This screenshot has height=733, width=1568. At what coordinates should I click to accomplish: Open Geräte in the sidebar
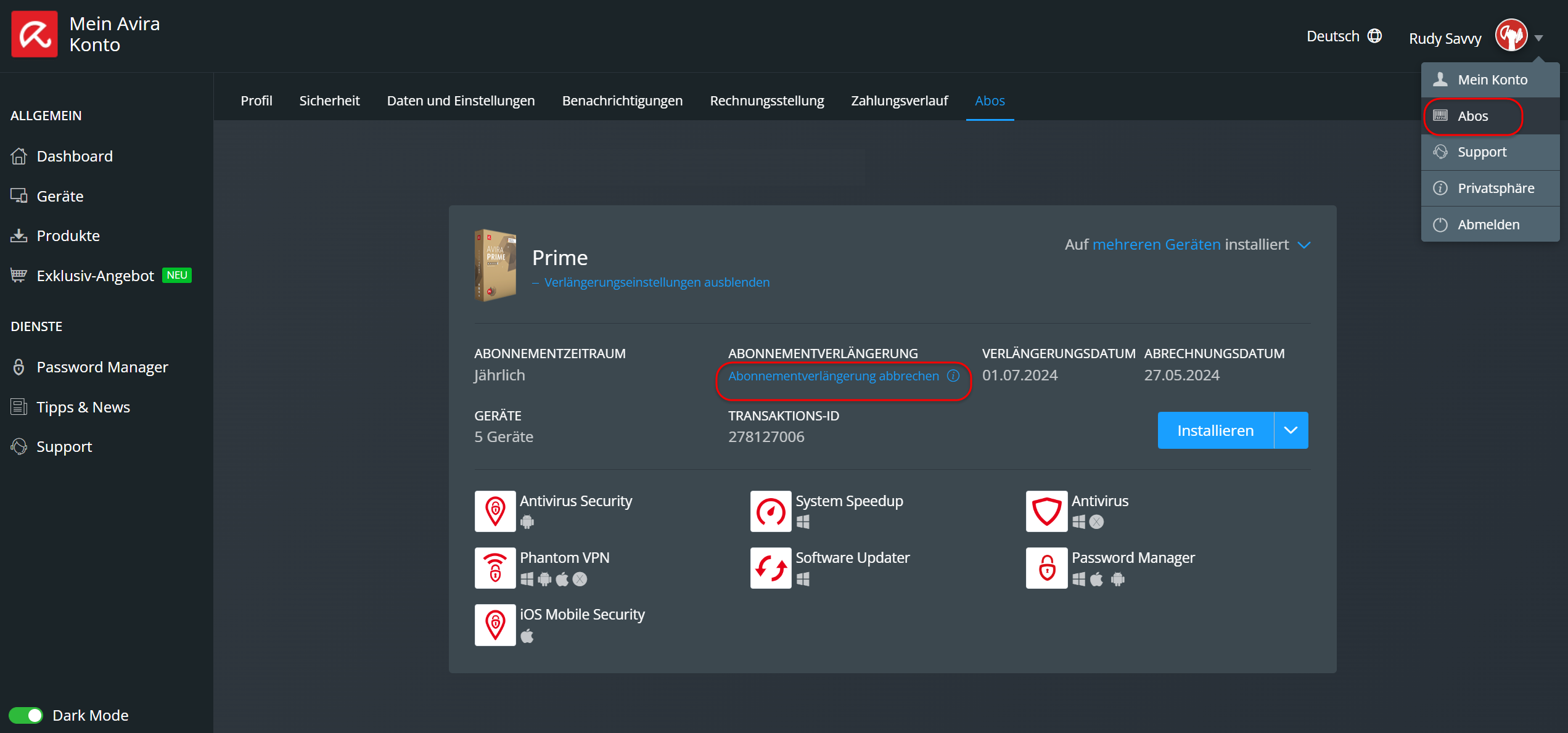coord(60,196)
